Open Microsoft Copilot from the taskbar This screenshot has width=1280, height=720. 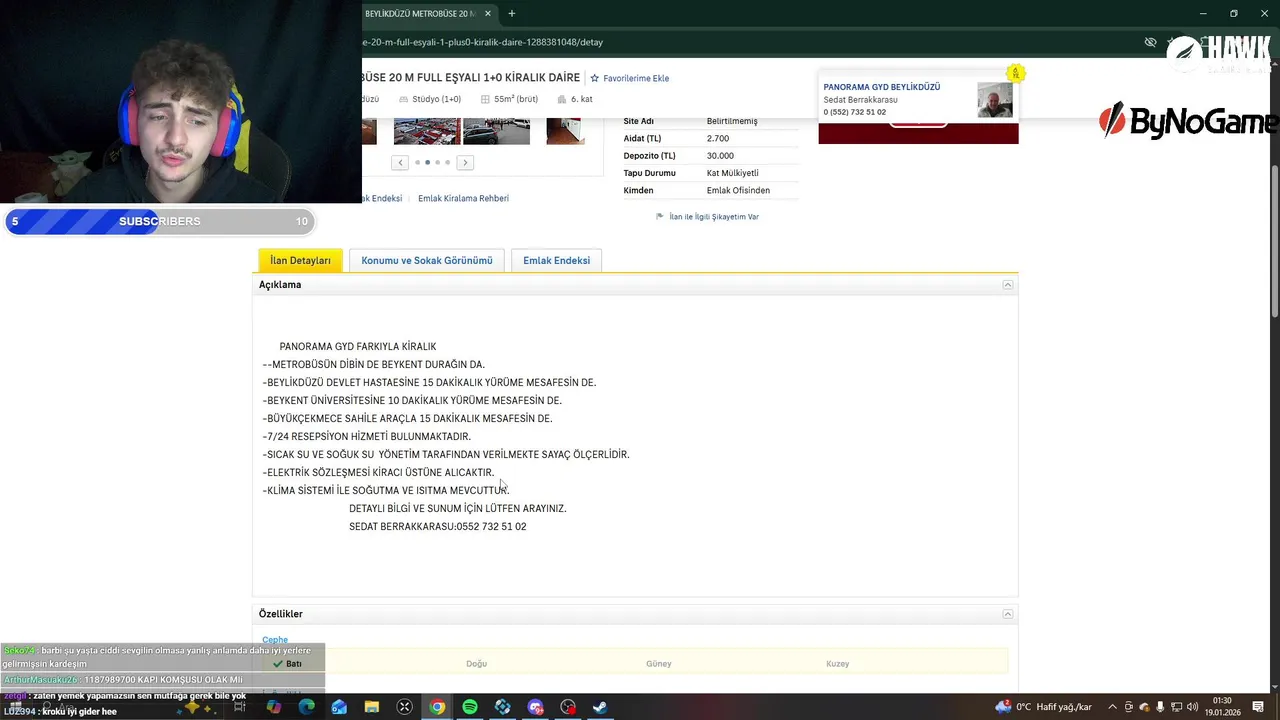(274, 707)
